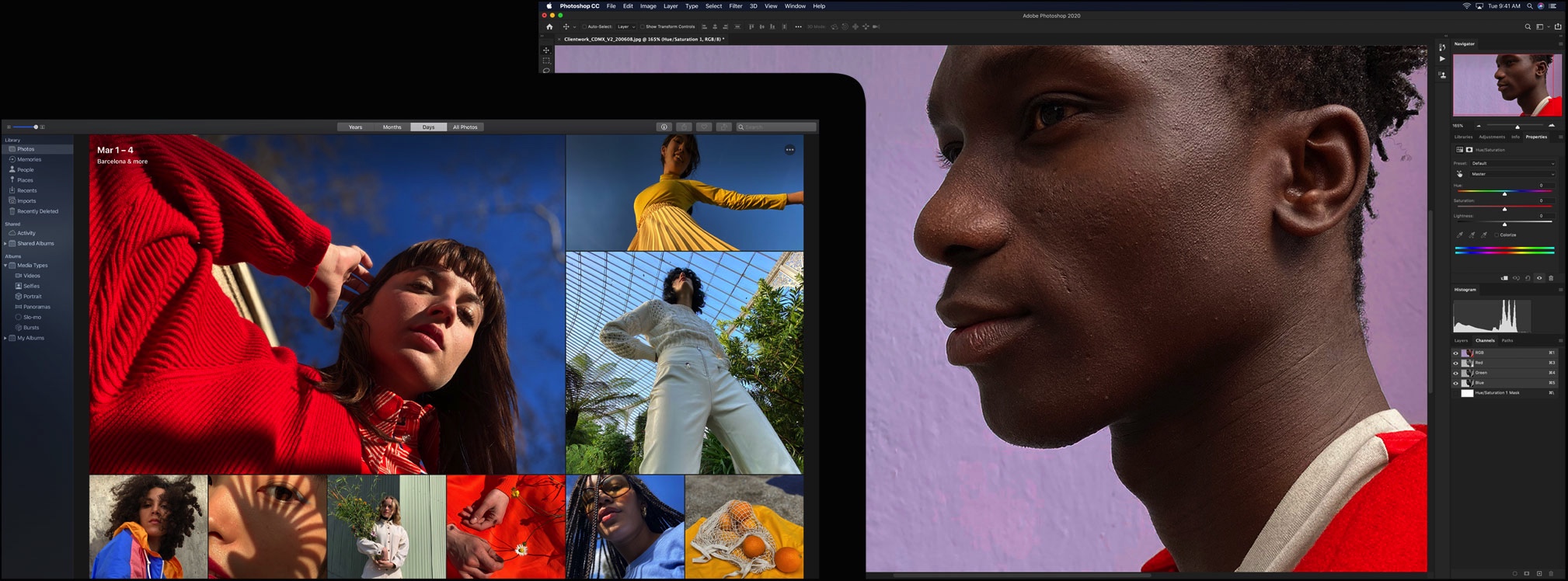The image size is (1568, 581).
Task: Select the Move tool in Photoshop's toolbox
Action: (546, 50)
